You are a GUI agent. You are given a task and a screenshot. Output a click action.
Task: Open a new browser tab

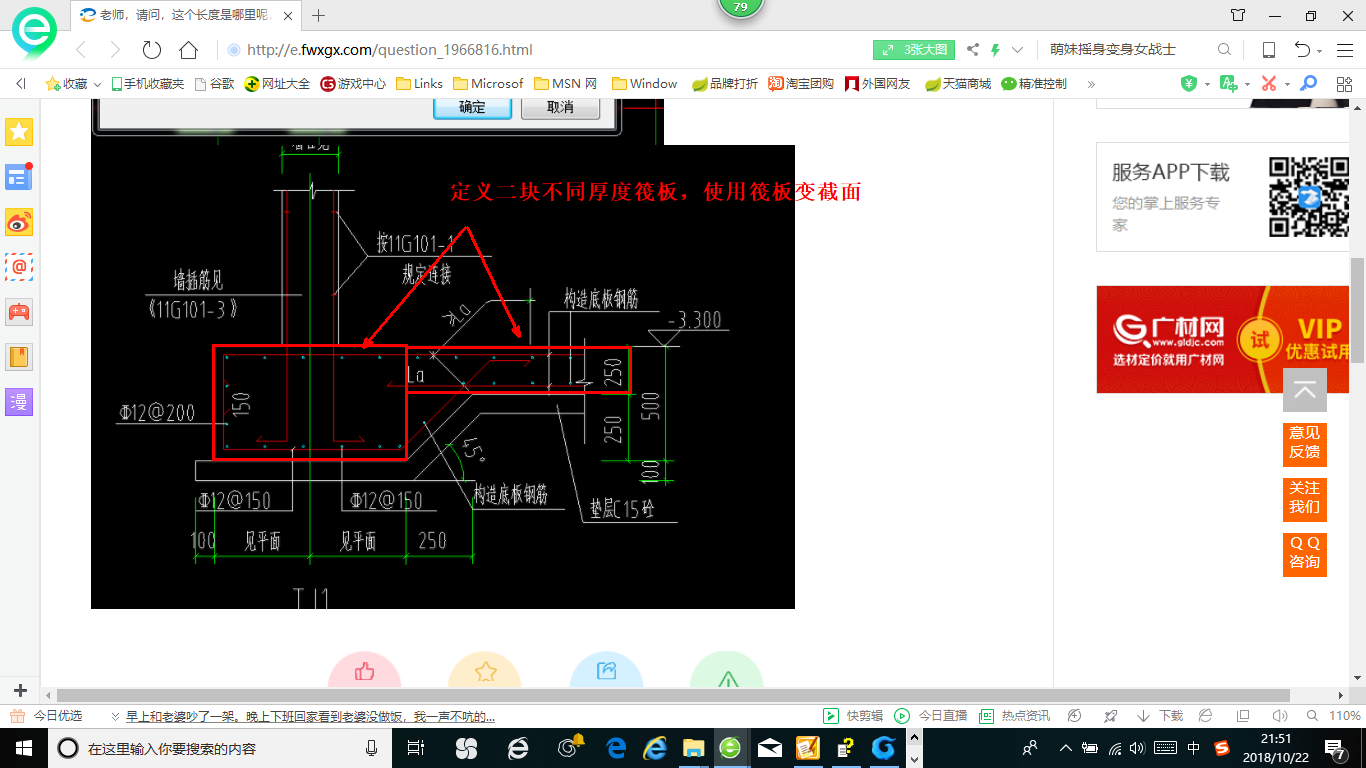[x=319, y=15]
